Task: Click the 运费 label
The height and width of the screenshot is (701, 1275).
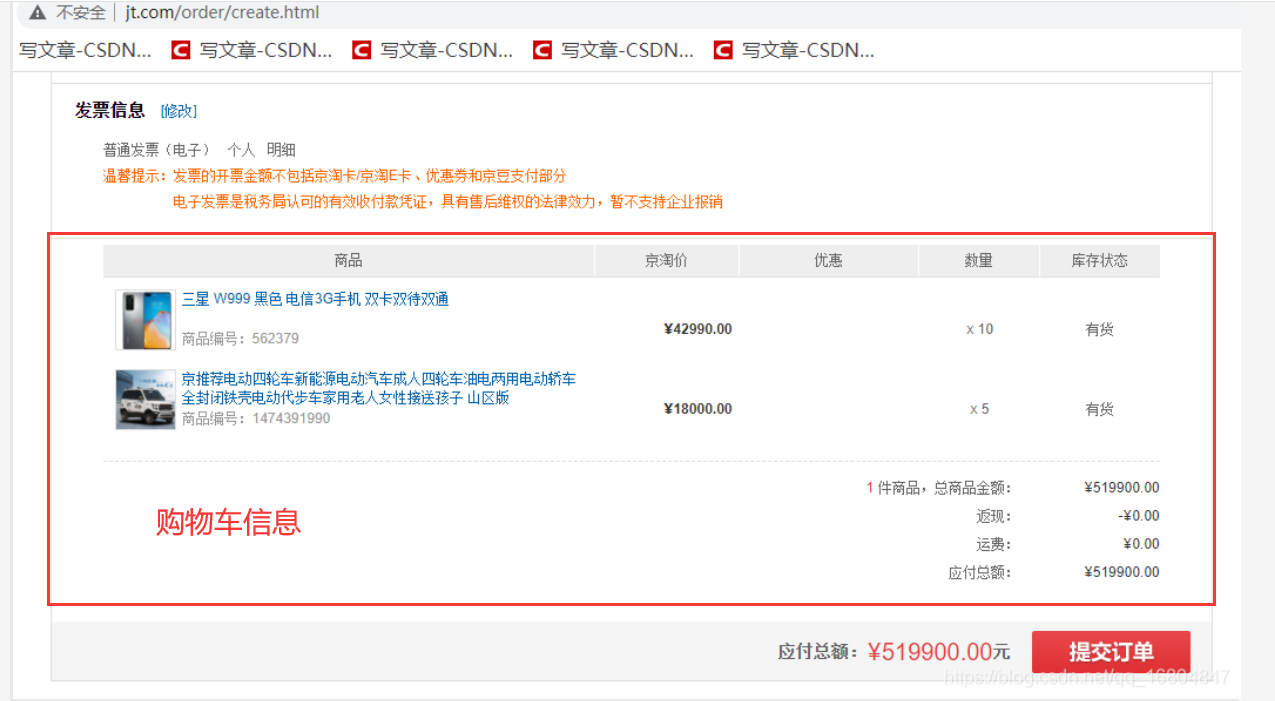Action: (x=994, y=544)
